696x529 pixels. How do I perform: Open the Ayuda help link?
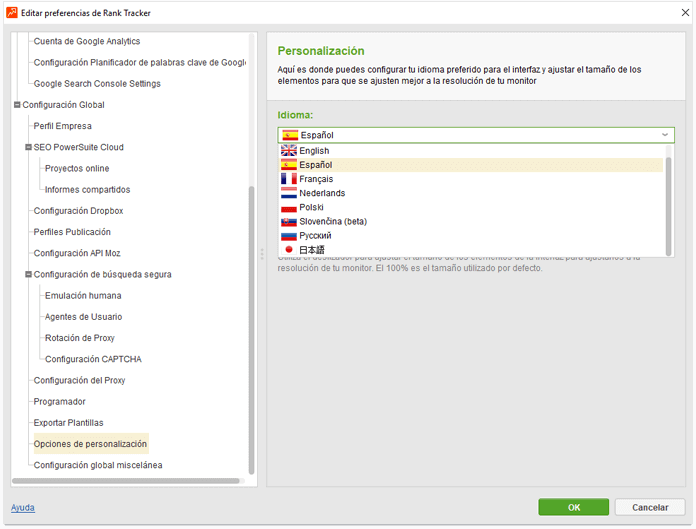coord(23,507)
